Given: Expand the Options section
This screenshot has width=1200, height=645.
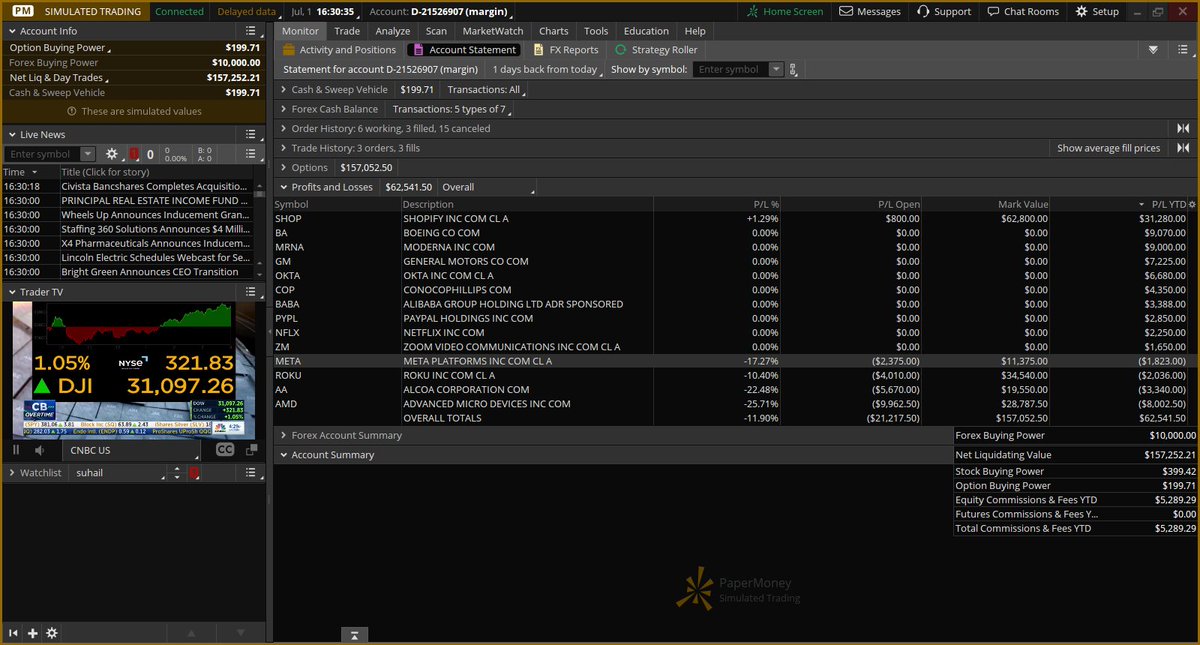Looking at the screenshot, I should click(284, 167).
